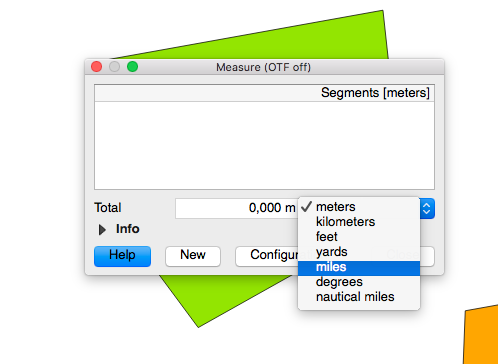Choose degrees from the unit menu
The image size is (498, 364).
359,282
